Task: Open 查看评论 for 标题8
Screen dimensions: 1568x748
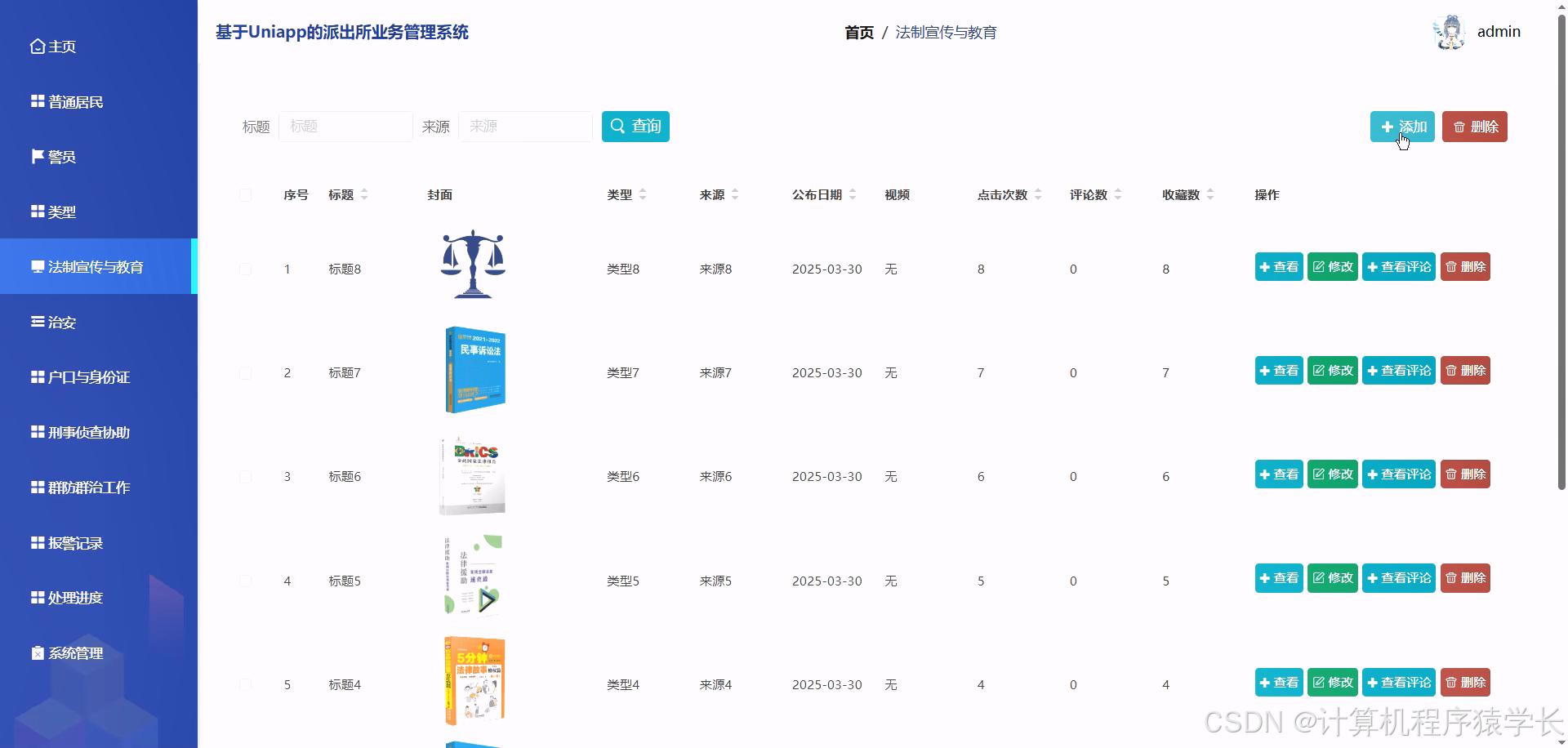Action: tap(1399, 266)
